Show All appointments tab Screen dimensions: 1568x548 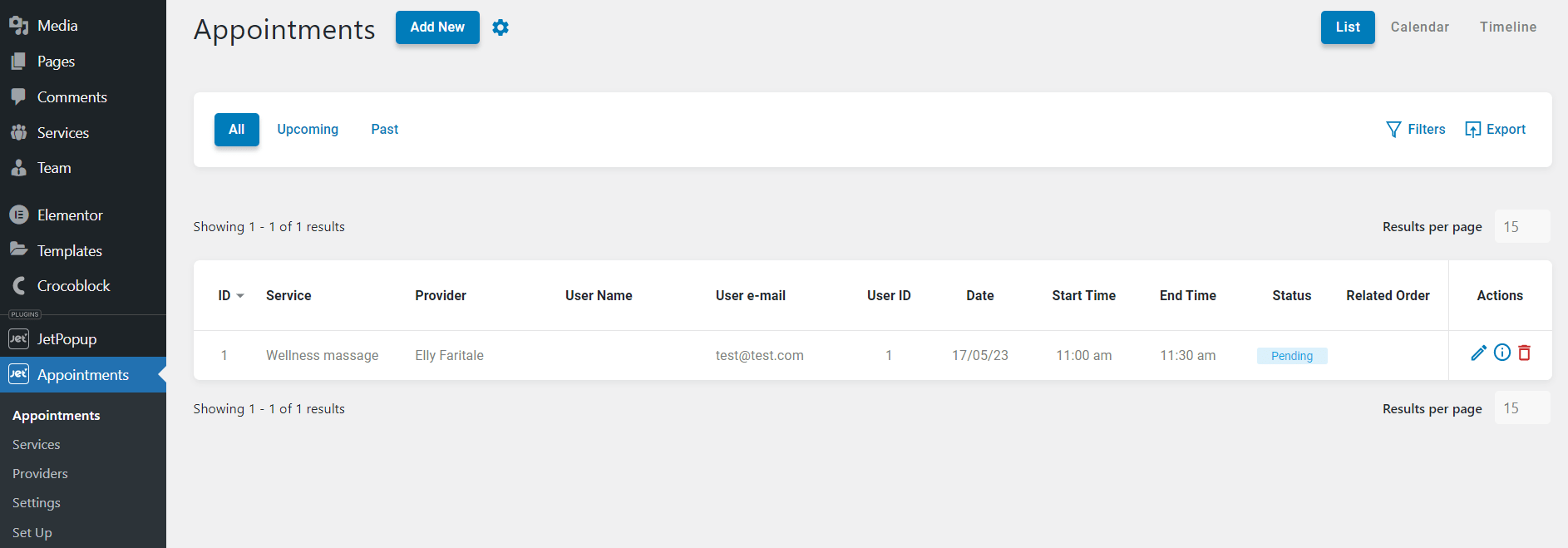tap(237, 130)
